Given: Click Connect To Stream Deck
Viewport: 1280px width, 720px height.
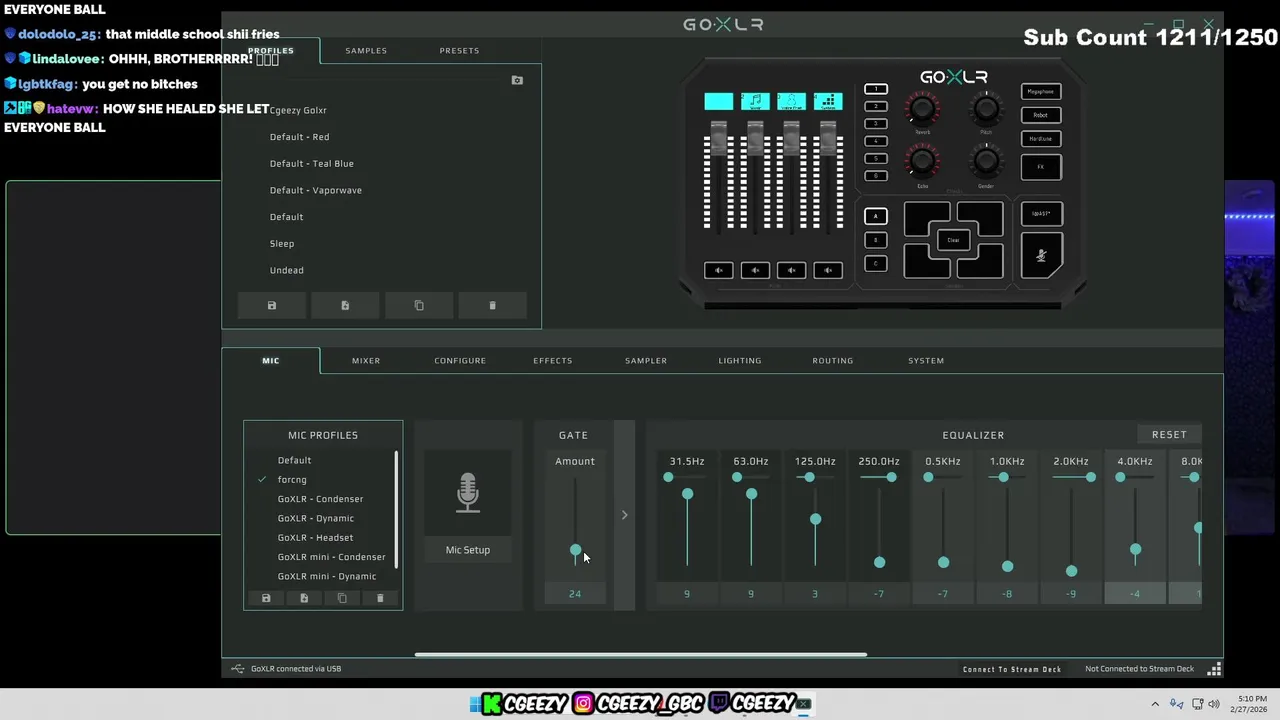Looking at the screenshot, I should [1012, 669].
